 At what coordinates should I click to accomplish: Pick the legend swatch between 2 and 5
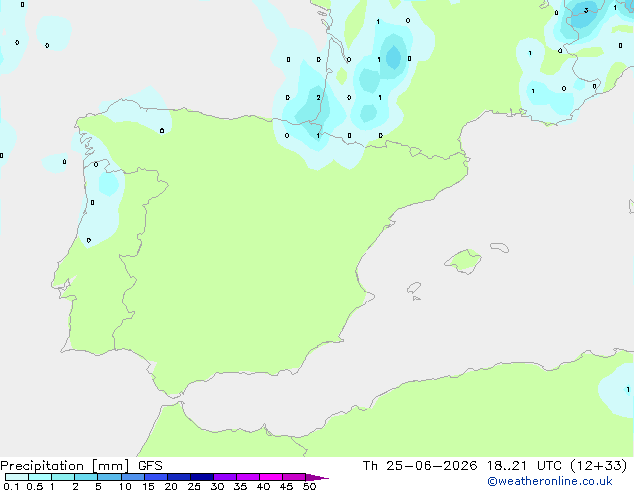[86, 477]
